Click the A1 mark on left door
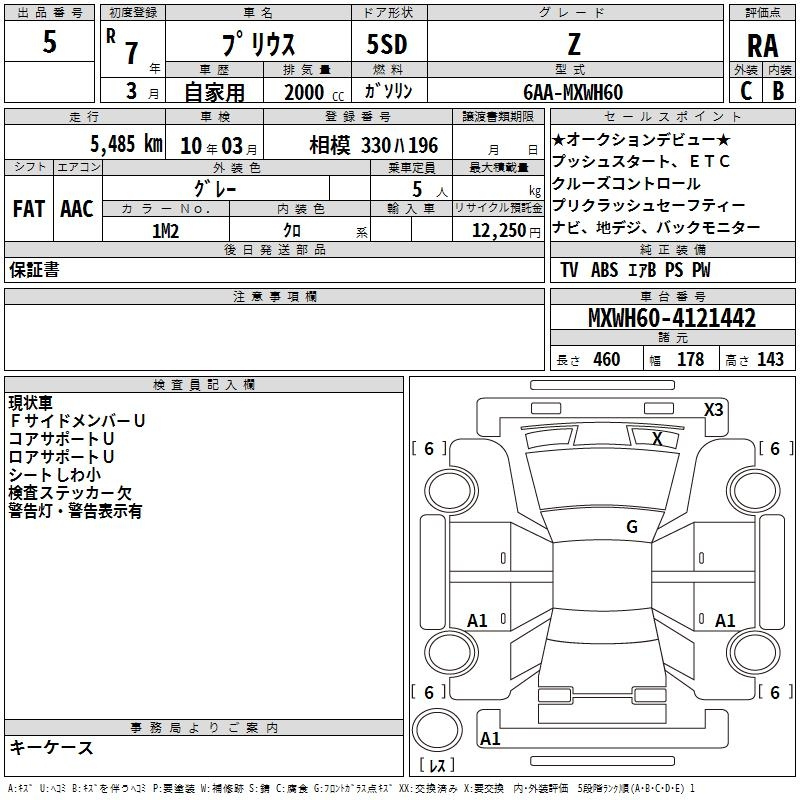Screen dimensions: 800x800 478,621
